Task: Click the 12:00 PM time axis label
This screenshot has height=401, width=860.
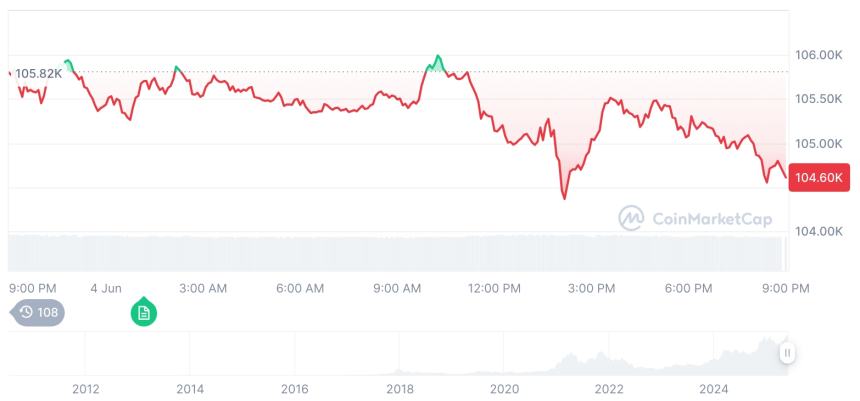Action: (494, 288)
